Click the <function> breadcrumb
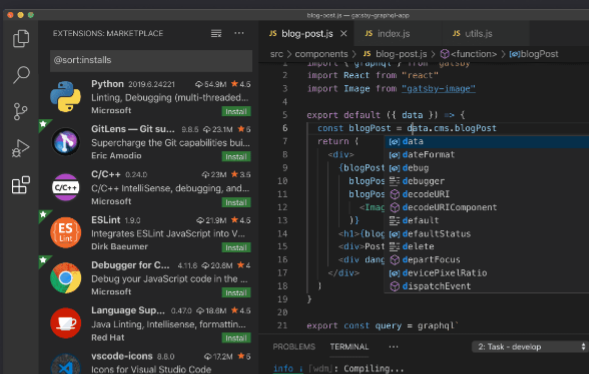The height and width of the screenshot is (374, 589). [x=468, y=54]
